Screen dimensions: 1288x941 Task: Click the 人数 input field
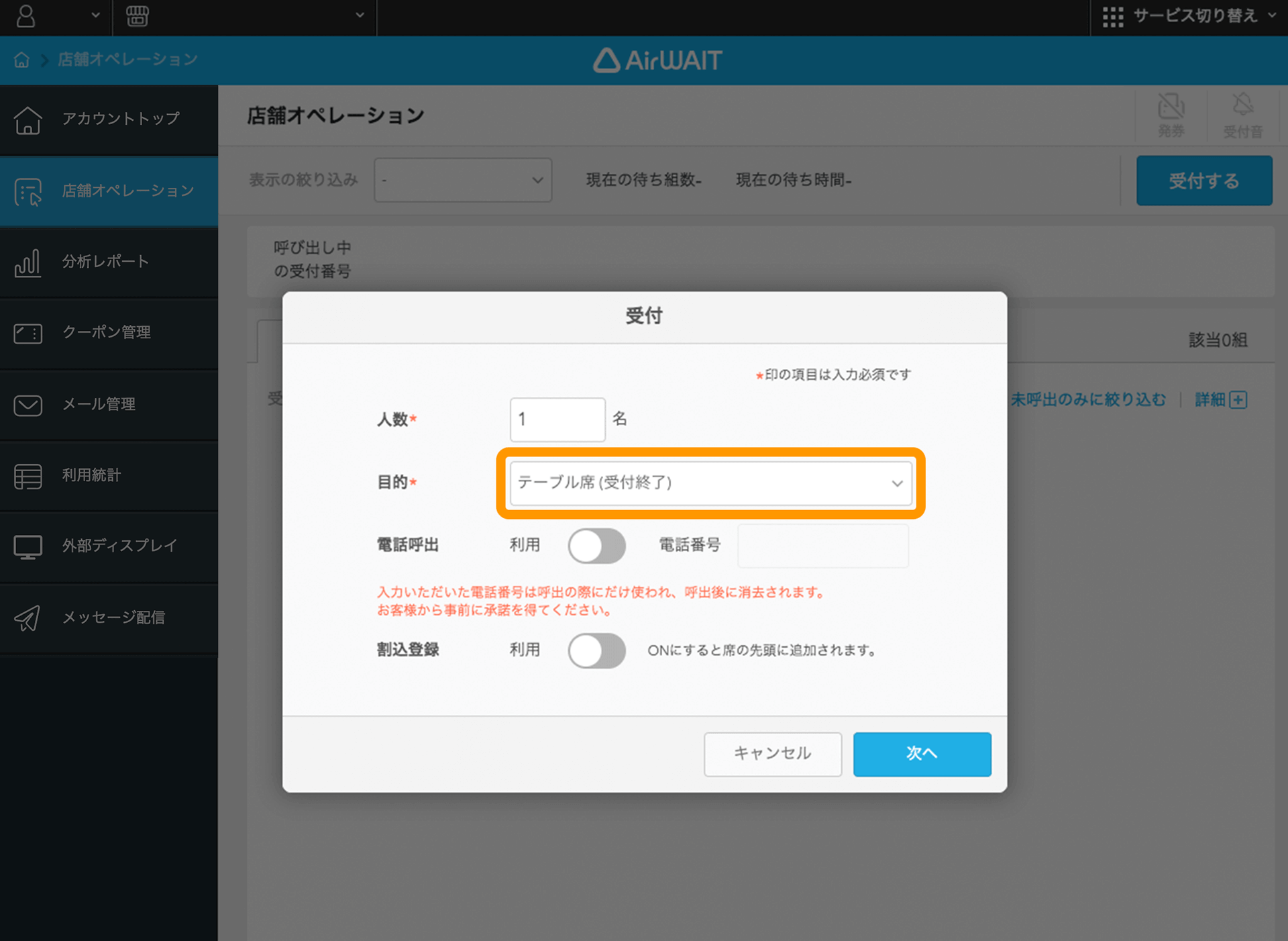[557, 419]
